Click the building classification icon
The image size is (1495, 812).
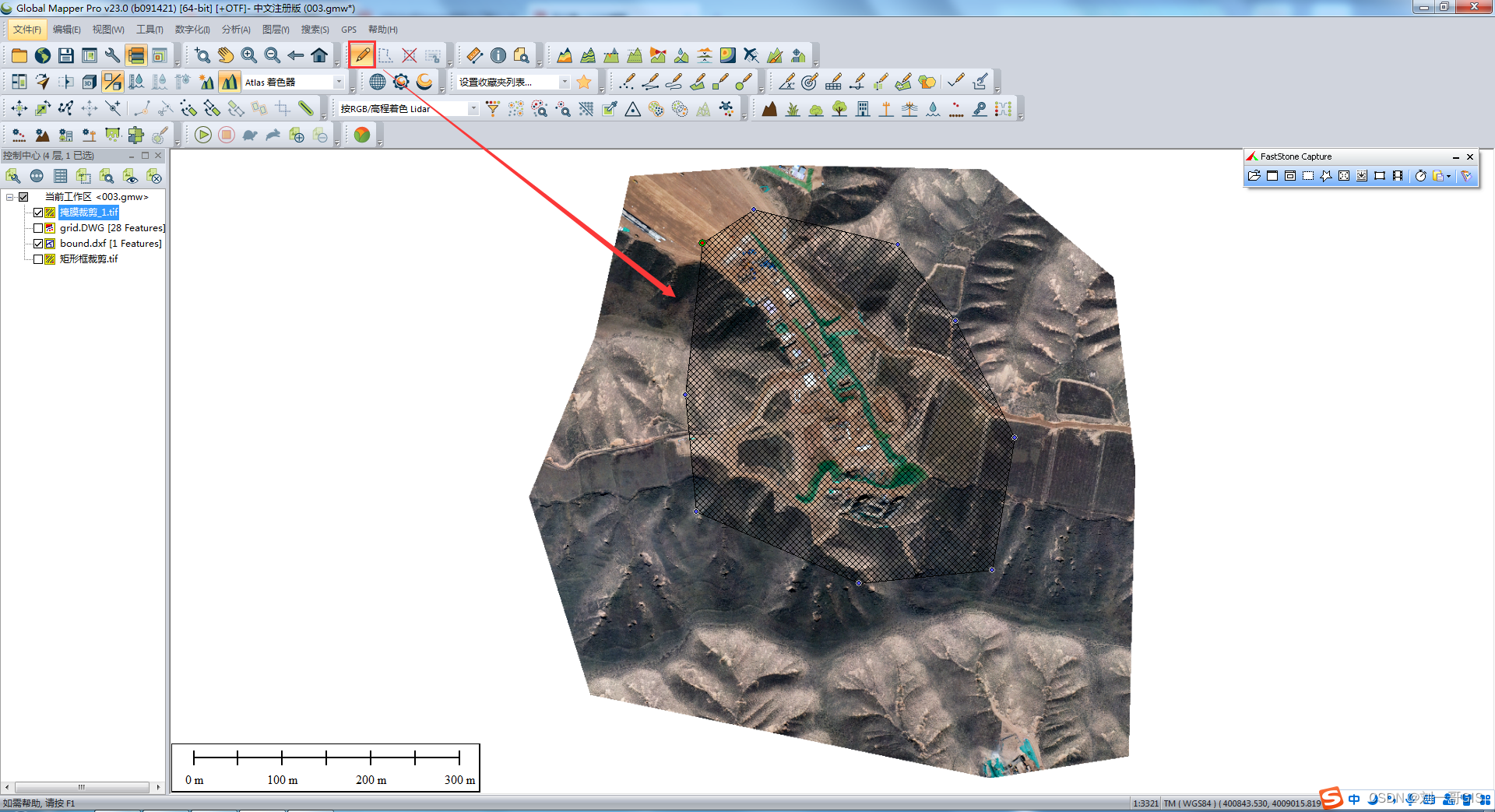pos(863,108)
